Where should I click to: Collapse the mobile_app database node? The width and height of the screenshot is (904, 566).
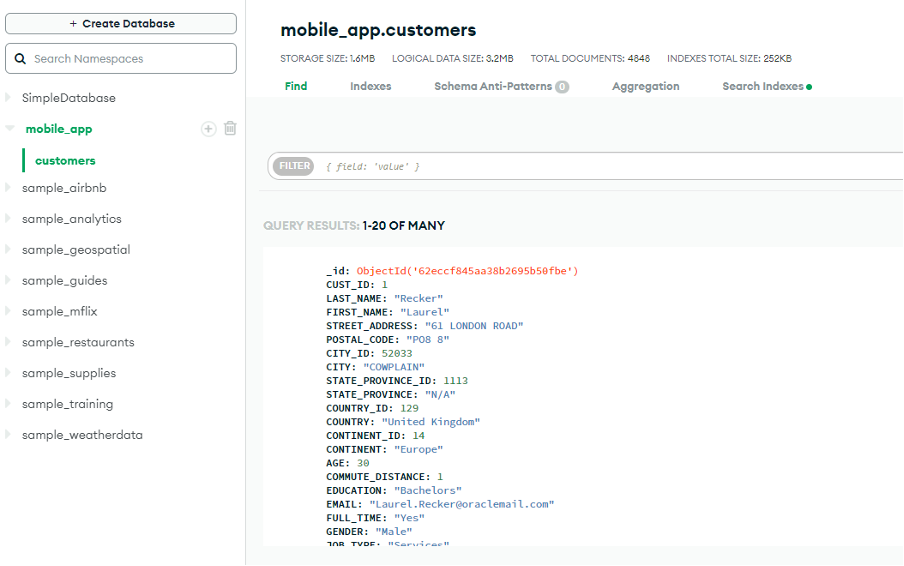point(9,128)
